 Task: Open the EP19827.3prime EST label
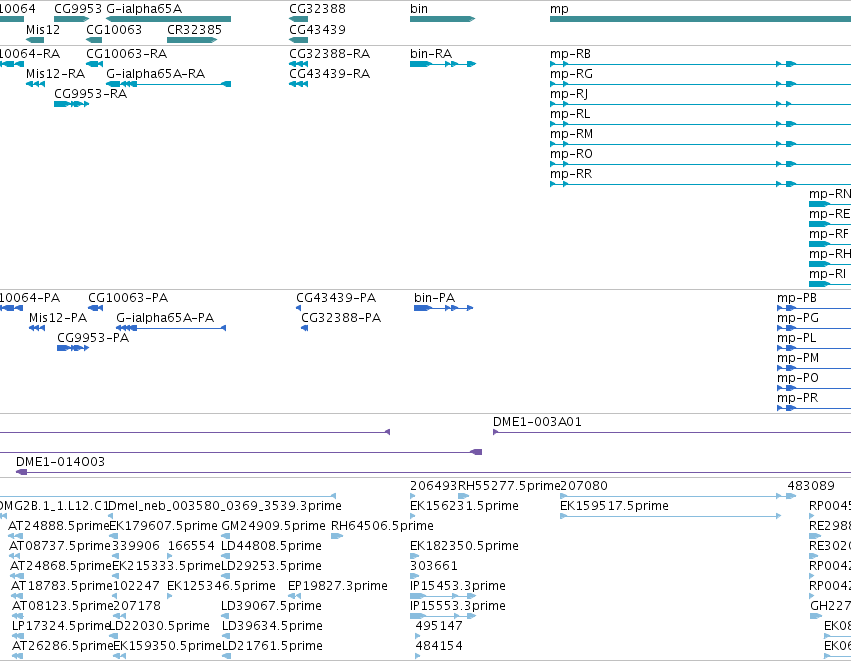338,586
